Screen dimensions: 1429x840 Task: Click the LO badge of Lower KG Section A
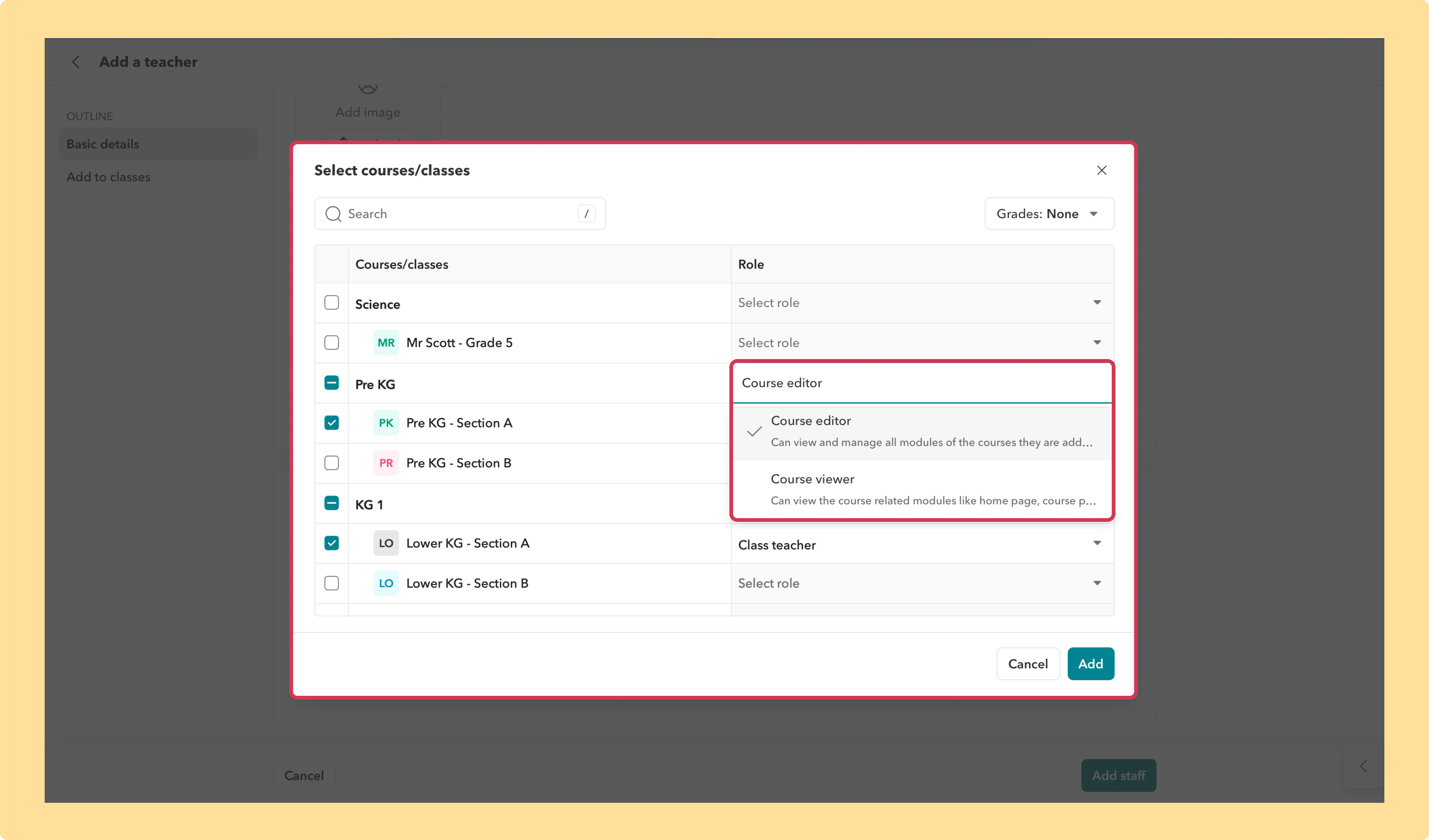pyautogui.click(x=386, y=543)
